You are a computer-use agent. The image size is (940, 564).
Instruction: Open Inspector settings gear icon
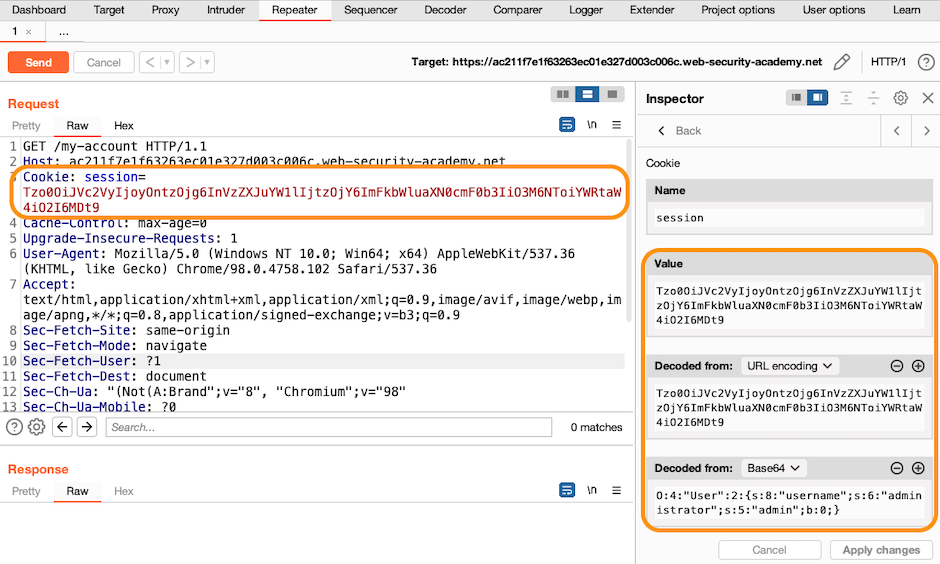(900, 98)
